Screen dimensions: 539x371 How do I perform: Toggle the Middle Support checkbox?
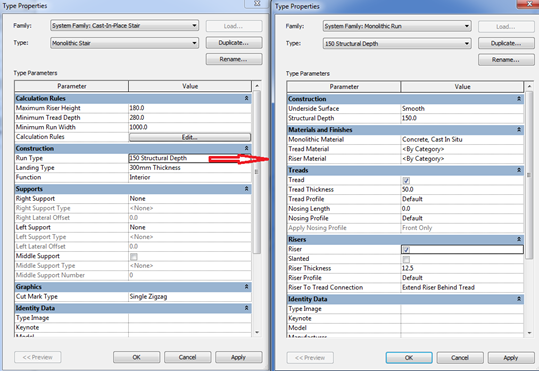(x=134, y=257)
